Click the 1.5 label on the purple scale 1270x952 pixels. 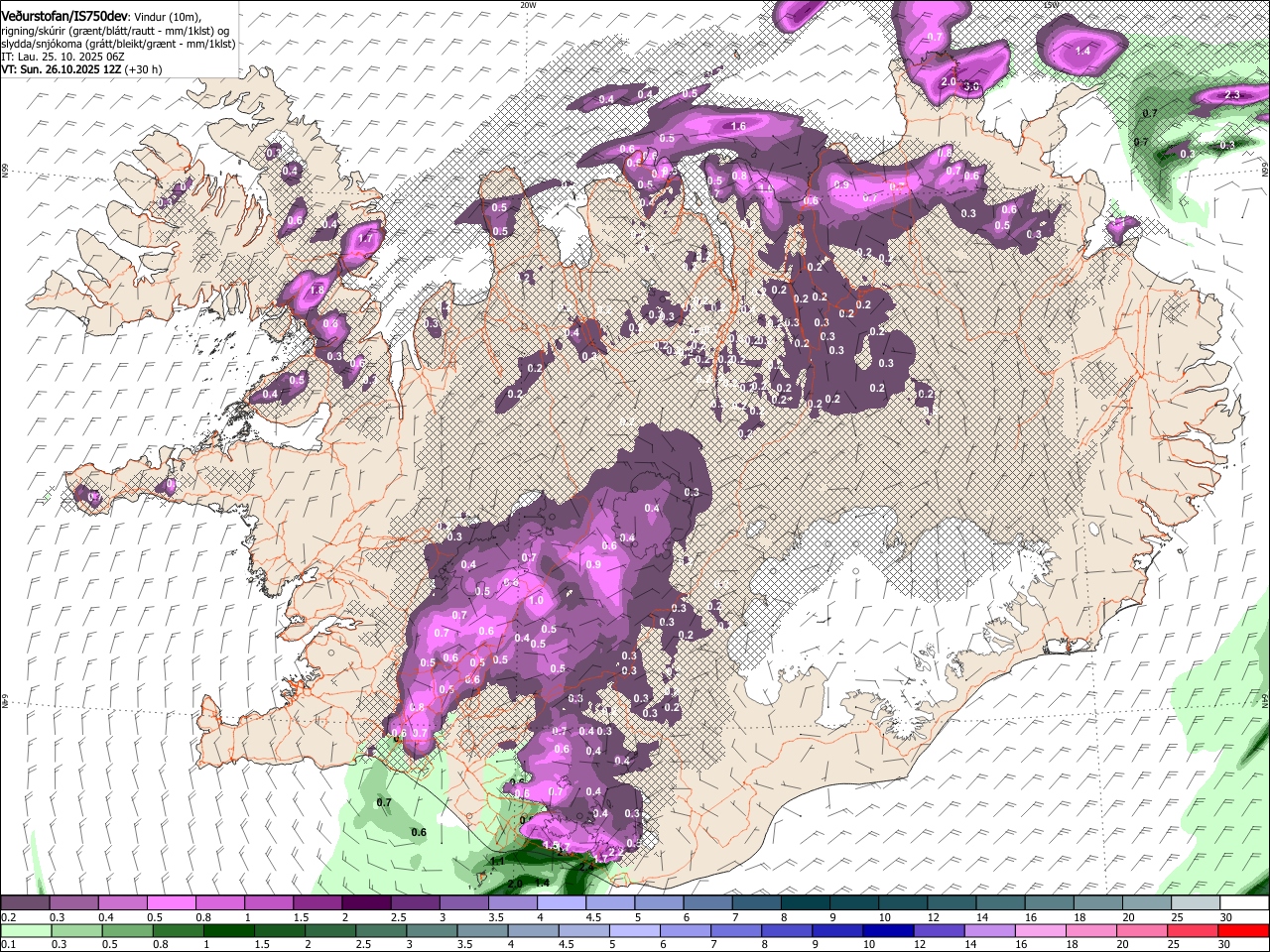click(301, 917)
